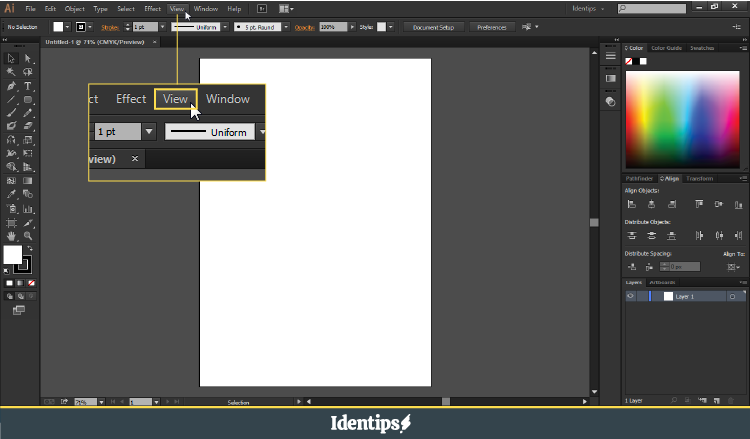The image size is (750, 439).
Task: Click the Preferences button
Action: 491,27
